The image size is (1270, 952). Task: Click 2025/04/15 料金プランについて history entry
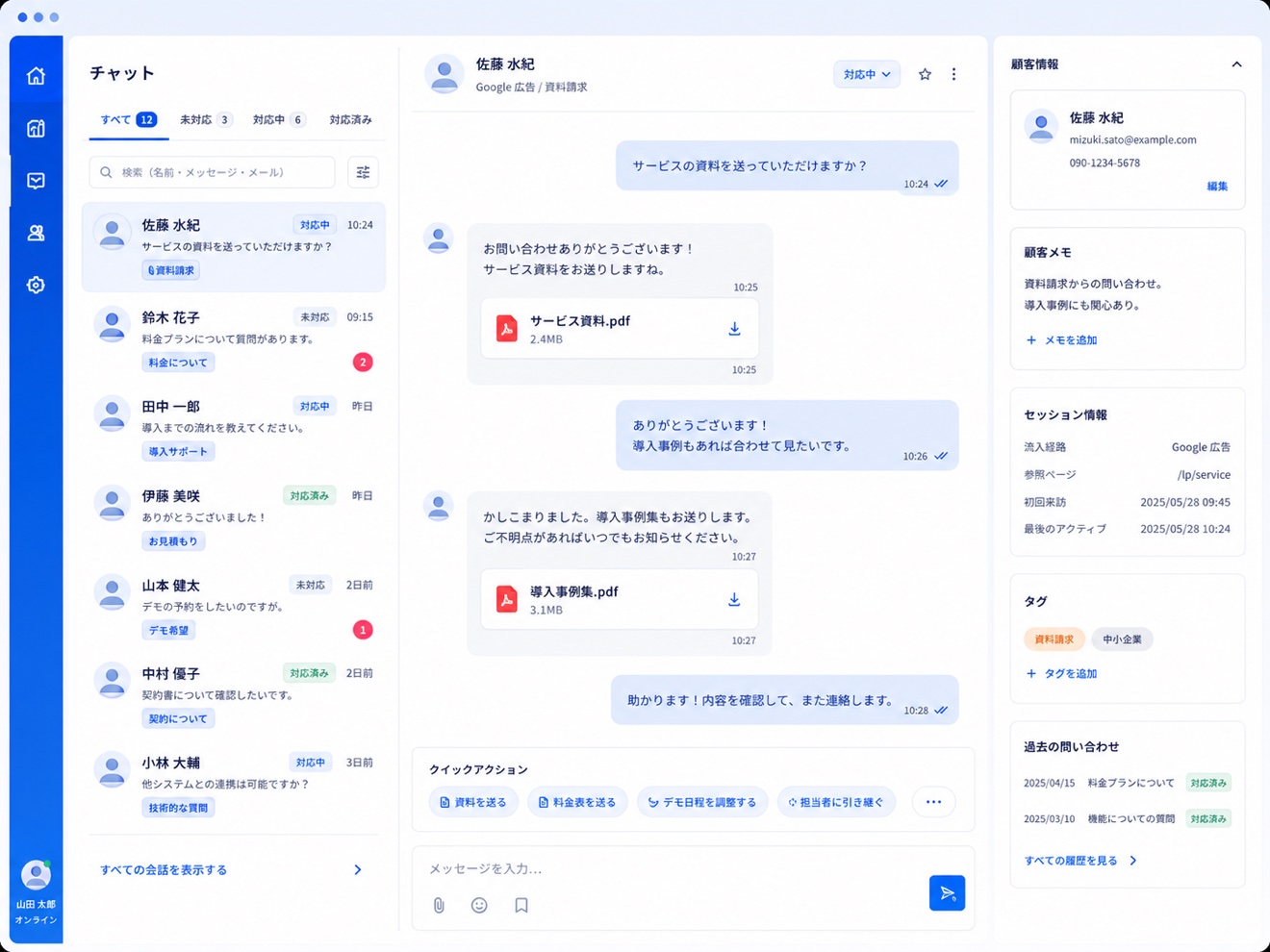click(x=1127, y=783)
